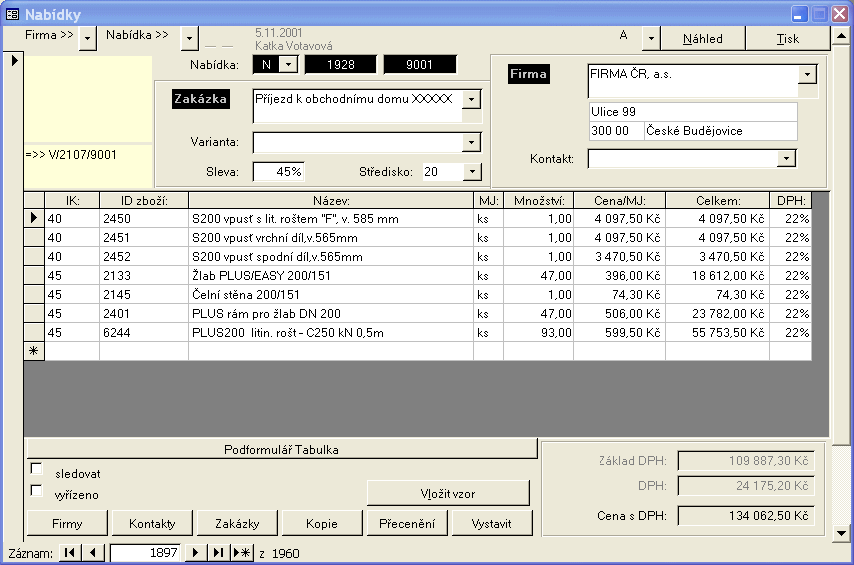Select the new row asterisk marker
The image size is (854, 565).
33,351
